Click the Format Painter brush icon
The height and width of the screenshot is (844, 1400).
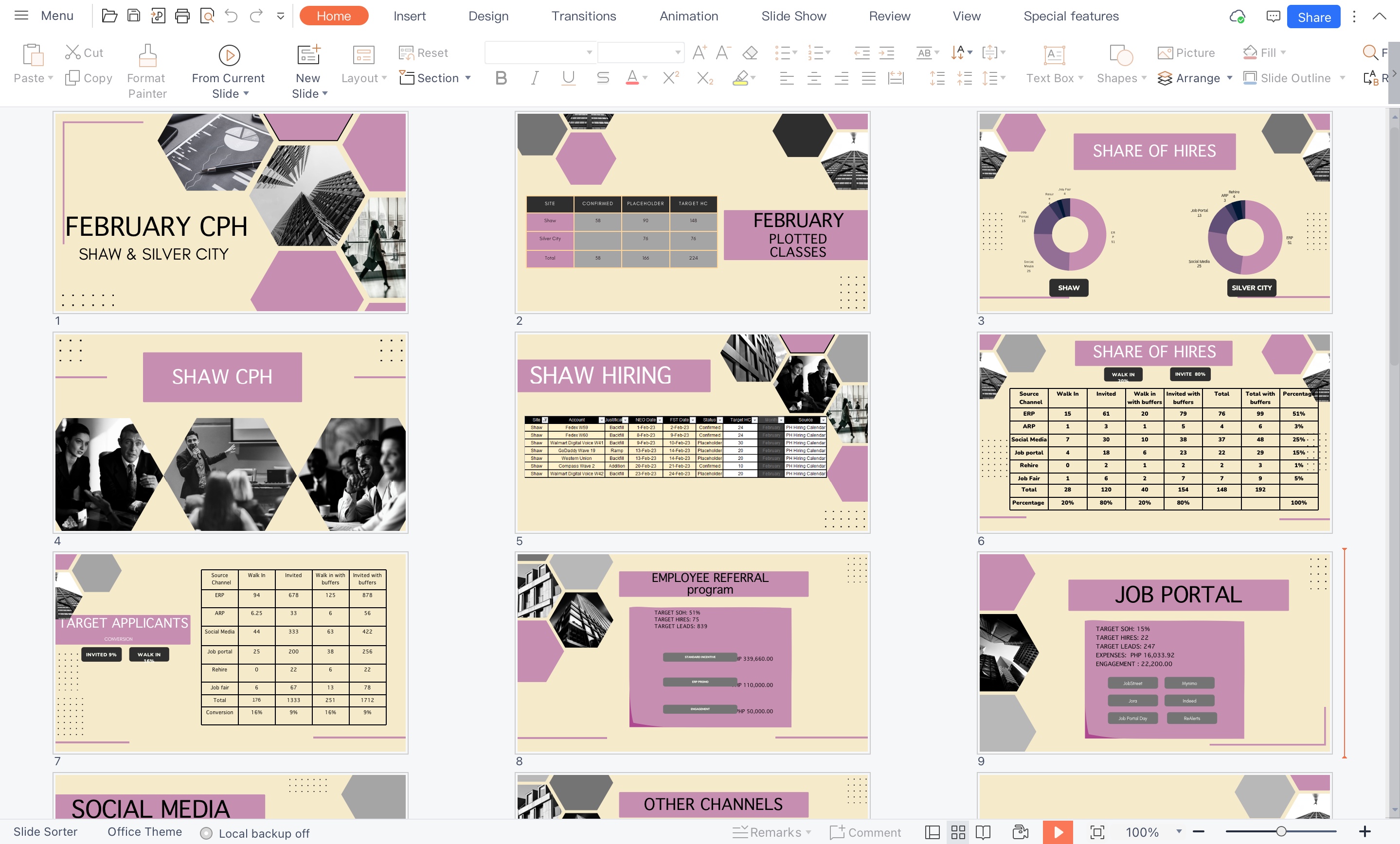click(x=147, y=55)
